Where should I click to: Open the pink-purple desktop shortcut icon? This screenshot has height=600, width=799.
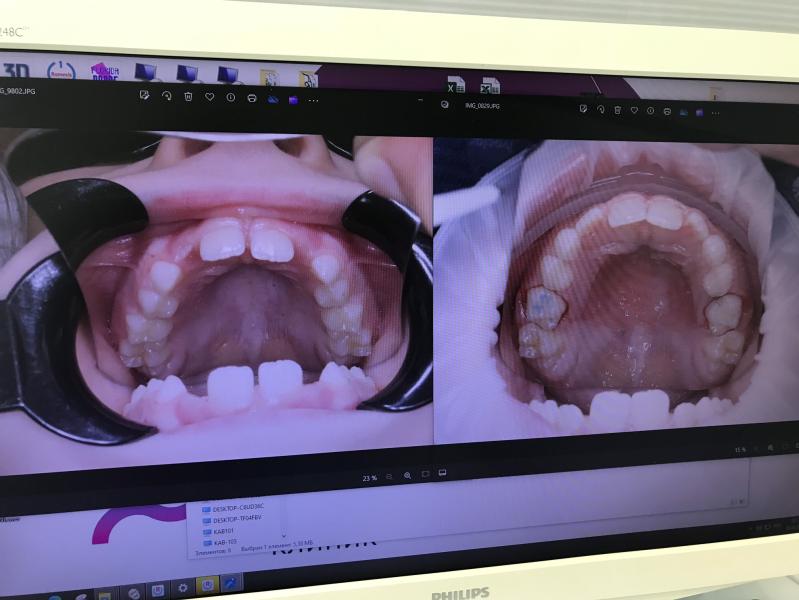click(x=104, y=72)
